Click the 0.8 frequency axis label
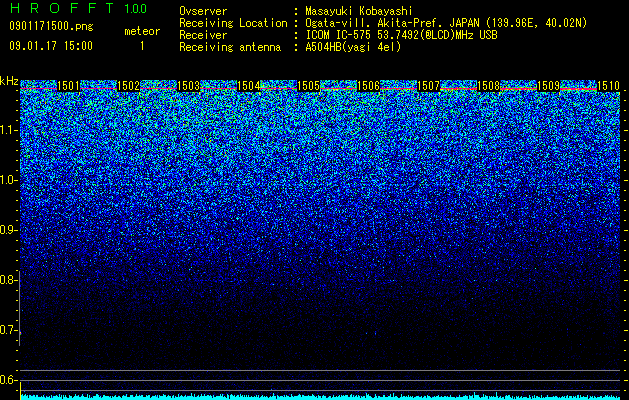Screen dimensions: 629x400 (9, 280)
